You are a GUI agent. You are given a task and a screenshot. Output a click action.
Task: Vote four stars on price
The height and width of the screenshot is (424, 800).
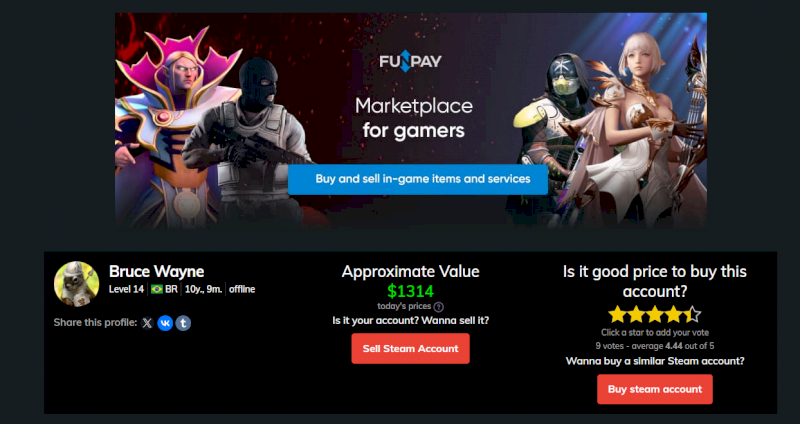coord(674,314)
